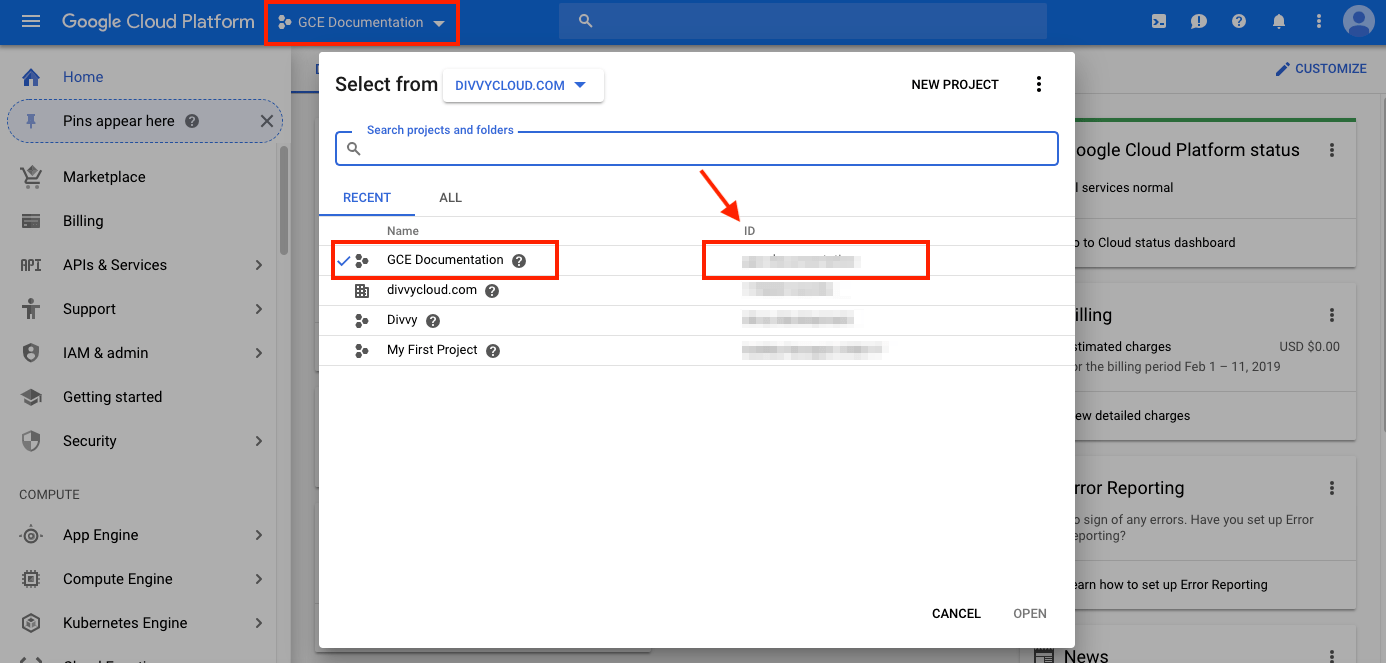Open App Engine in sidebar
This screenshot has width=1386, height=663.
(101, 535)
